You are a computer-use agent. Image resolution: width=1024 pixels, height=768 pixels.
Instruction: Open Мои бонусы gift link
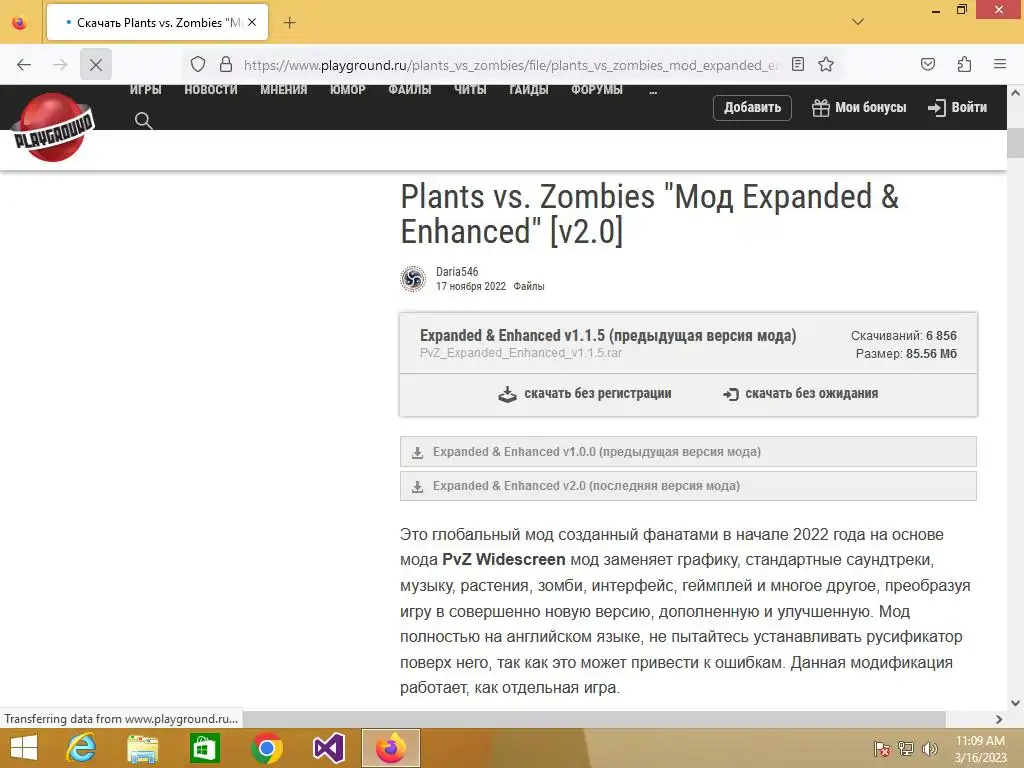point(859,108)
